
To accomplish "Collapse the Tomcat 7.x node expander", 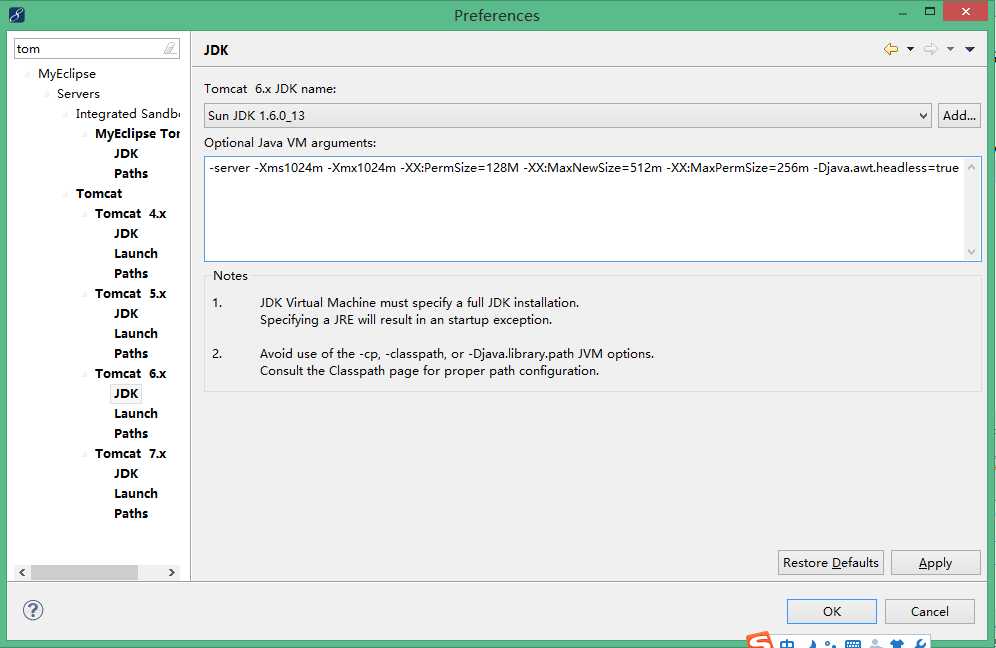I will pyautogui.click(x=86, y=454).
